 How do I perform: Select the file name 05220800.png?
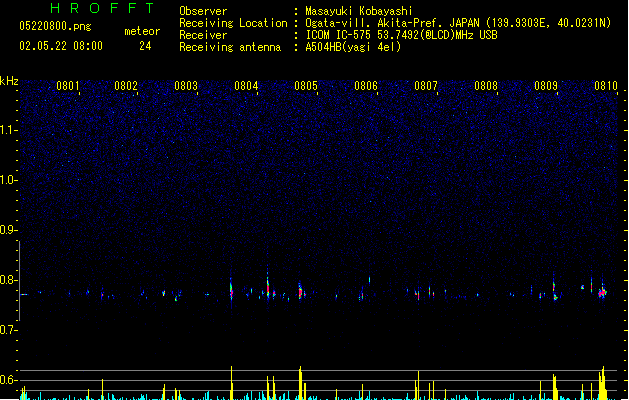pos(55,26)
